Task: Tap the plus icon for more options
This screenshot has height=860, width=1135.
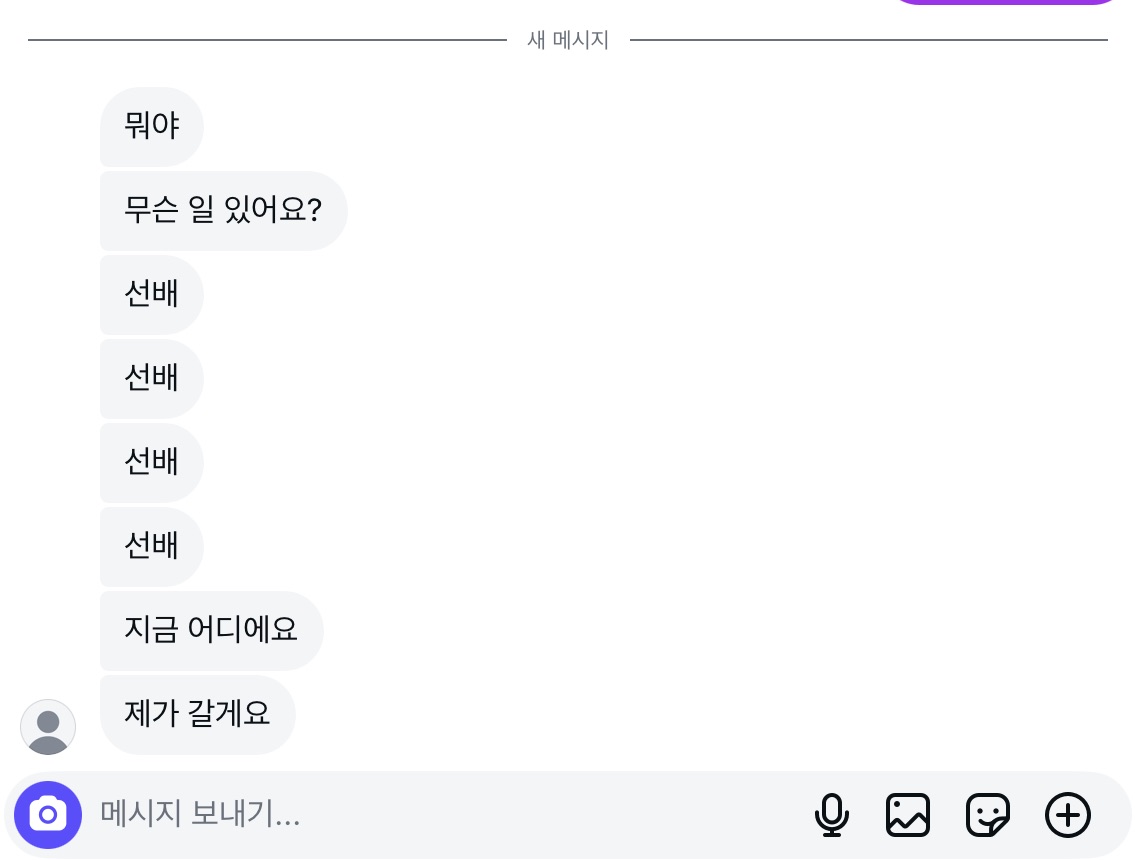Action: click(x=1067, y=815)
